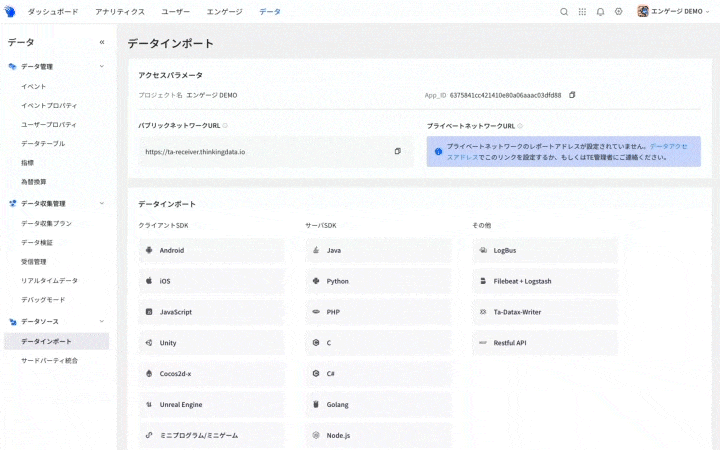Viewport: 720px width, 450px height.
Task: Show help for プライベートネットワークURL
Action: click(520, 126)
